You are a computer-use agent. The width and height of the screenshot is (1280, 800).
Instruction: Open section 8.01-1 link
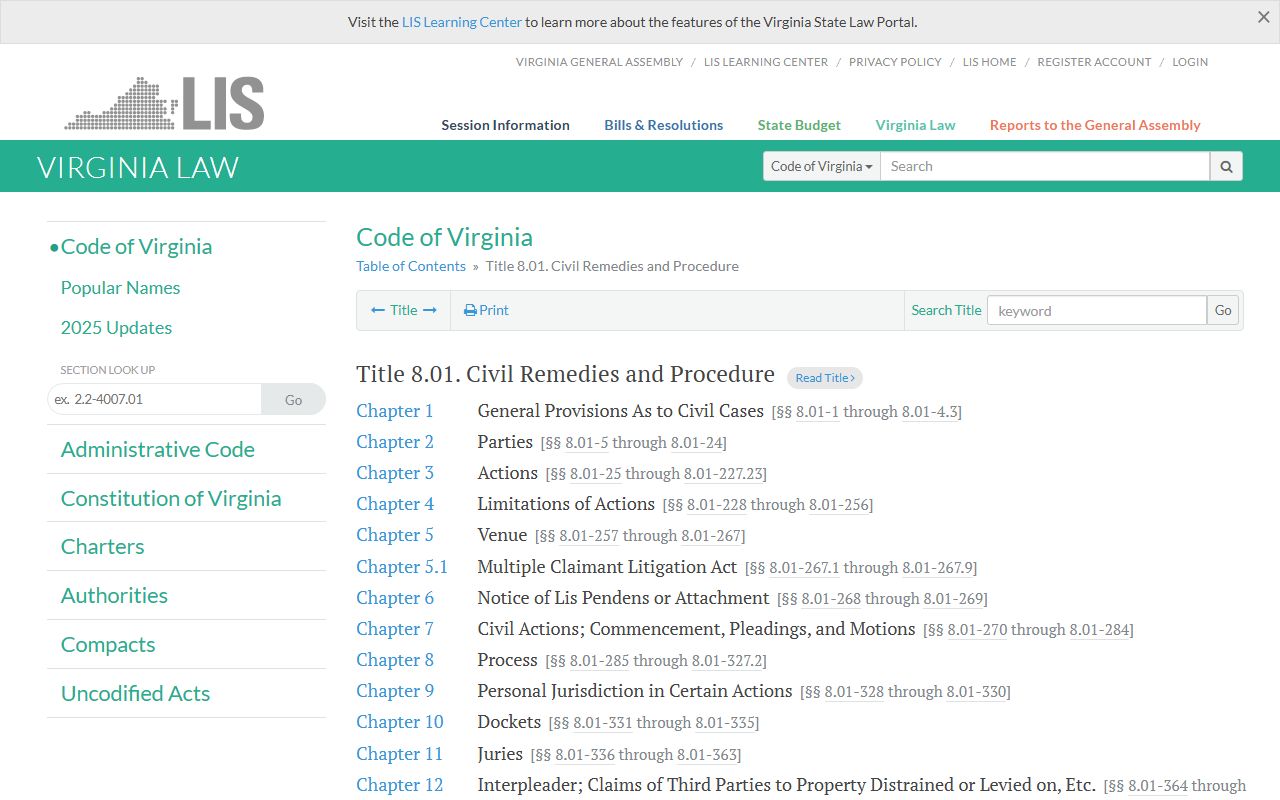pyautogui.click(x=817, y=412)
